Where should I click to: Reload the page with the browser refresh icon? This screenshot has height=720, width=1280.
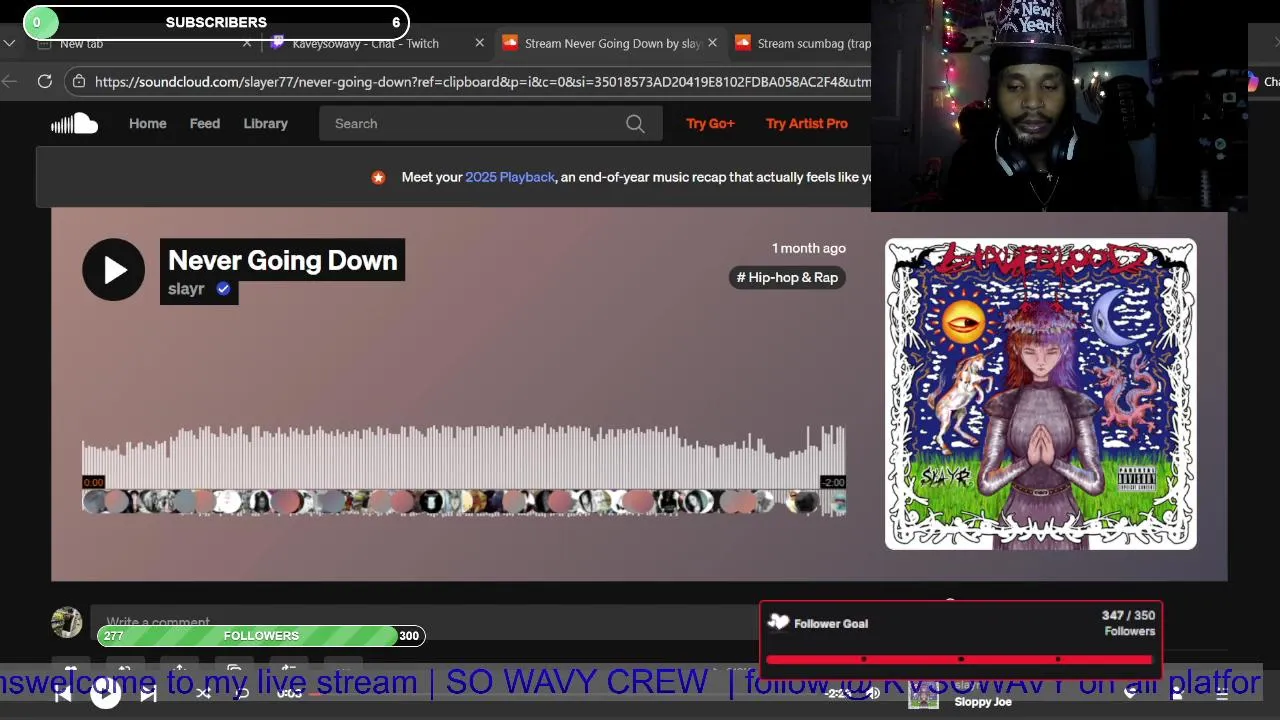click(45, 82)
